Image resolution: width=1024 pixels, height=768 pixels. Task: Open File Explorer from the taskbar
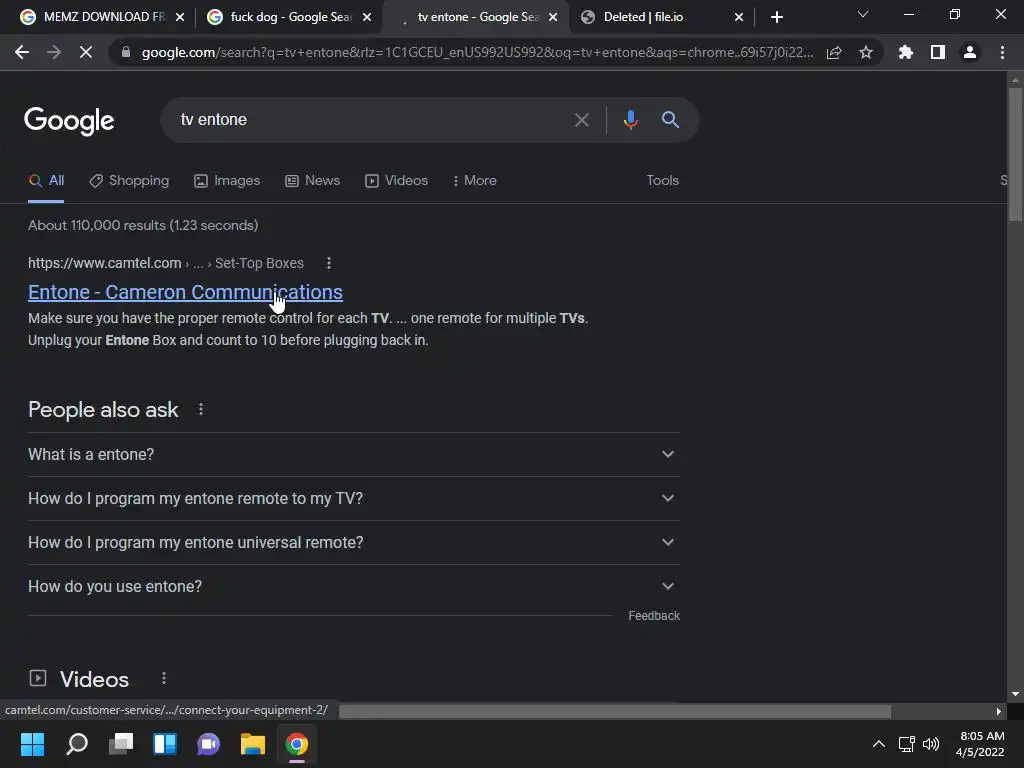click(253, 744)
